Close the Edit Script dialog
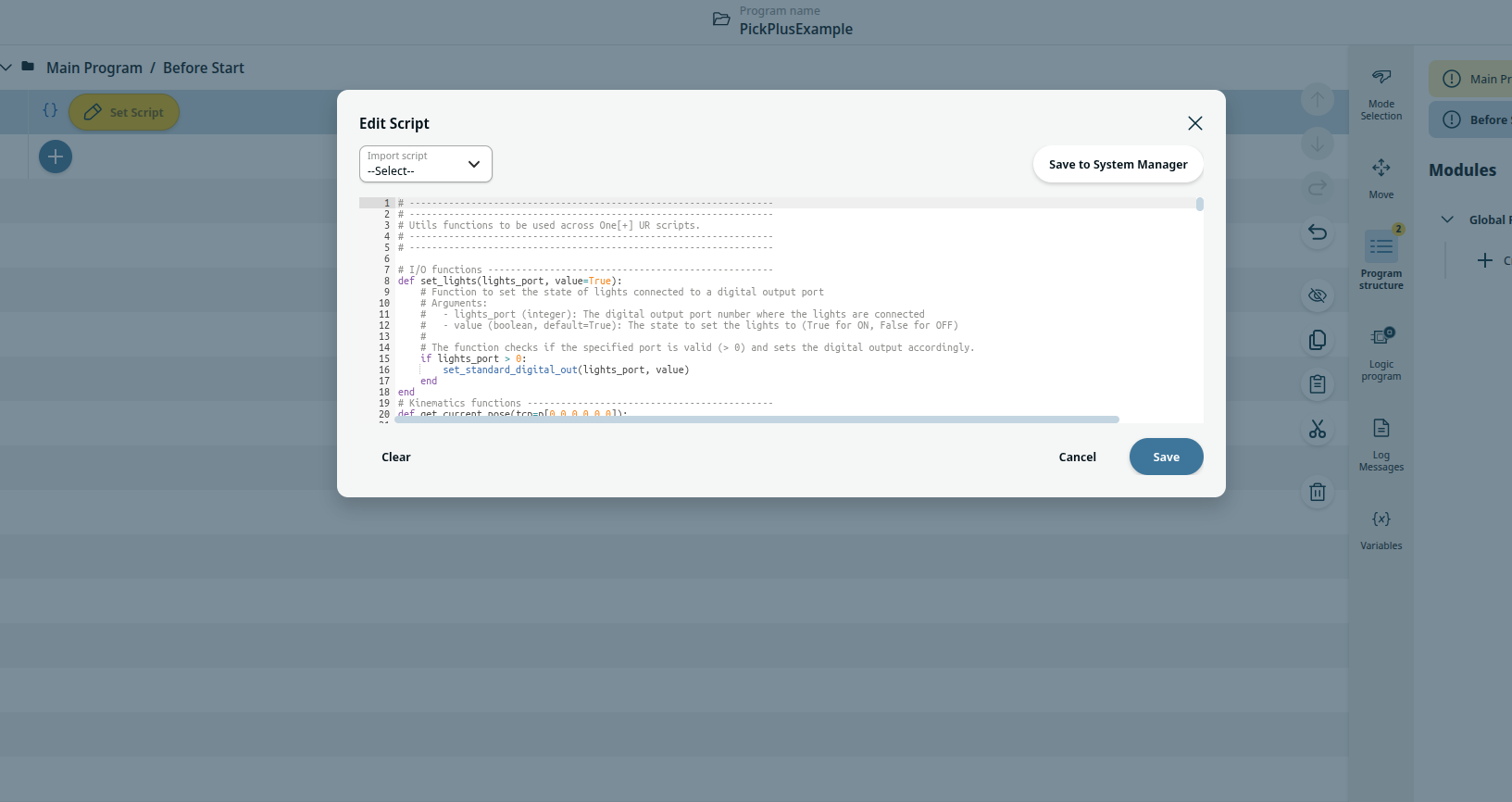 click(1195, 123)
